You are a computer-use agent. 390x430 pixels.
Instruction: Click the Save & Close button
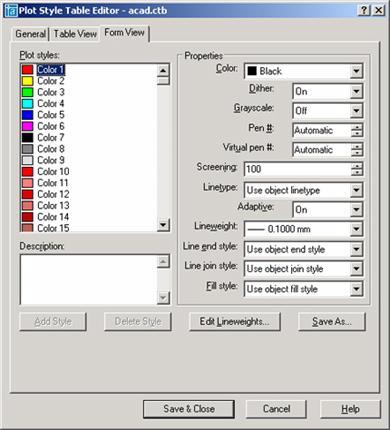(x=189, y=409)
